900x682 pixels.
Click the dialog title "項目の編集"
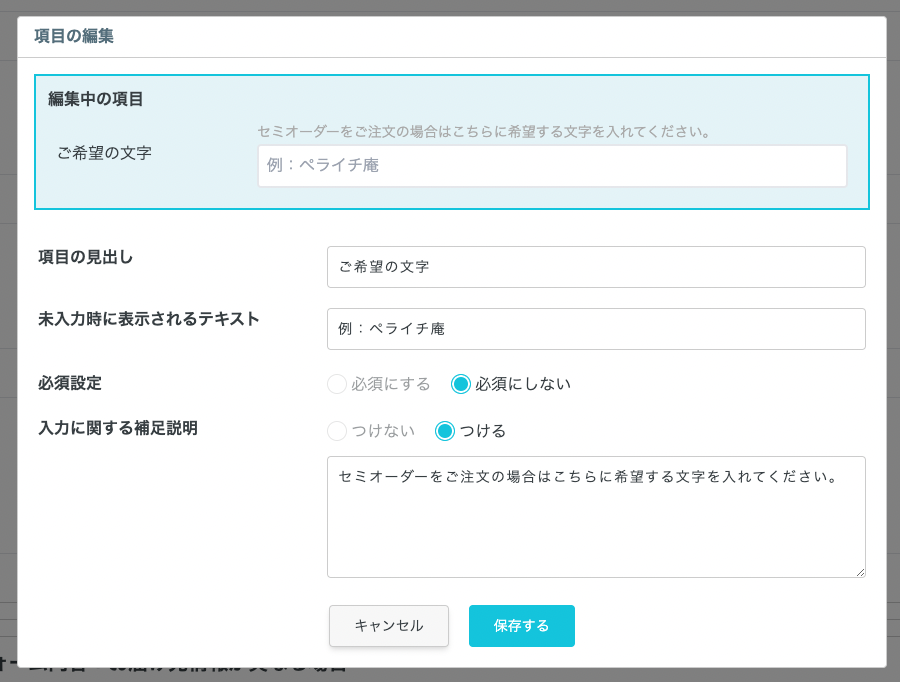(x=74, y=37)
